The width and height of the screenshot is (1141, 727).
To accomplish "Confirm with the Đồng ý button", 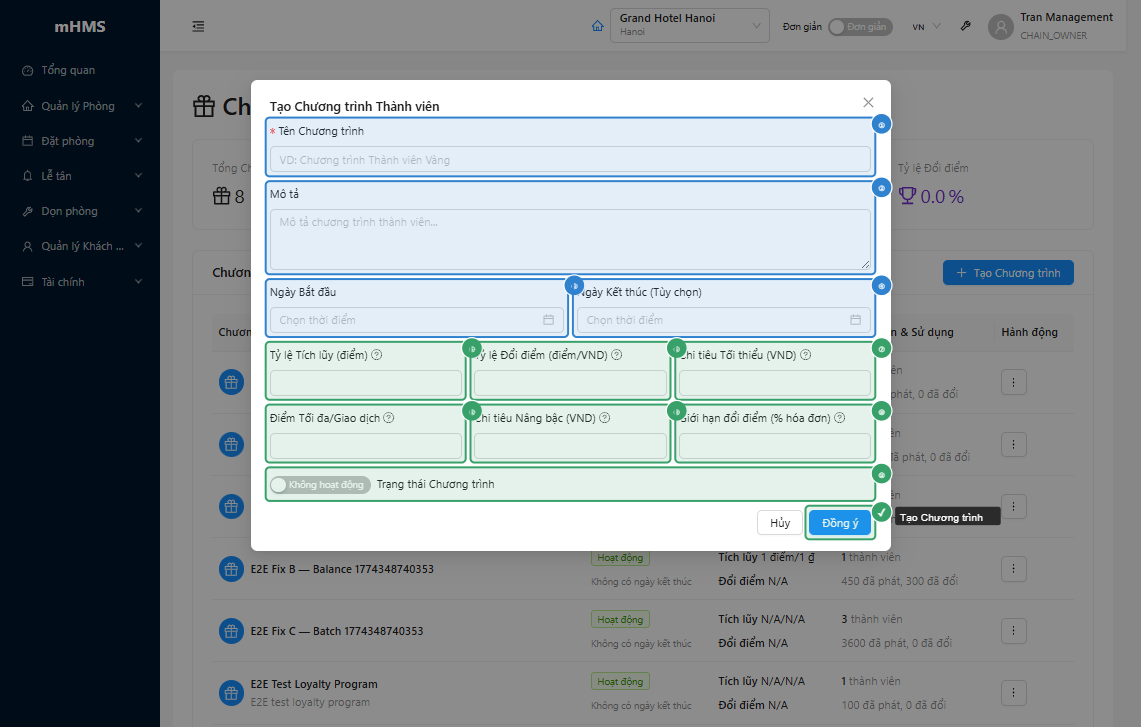I will point(839,523).
